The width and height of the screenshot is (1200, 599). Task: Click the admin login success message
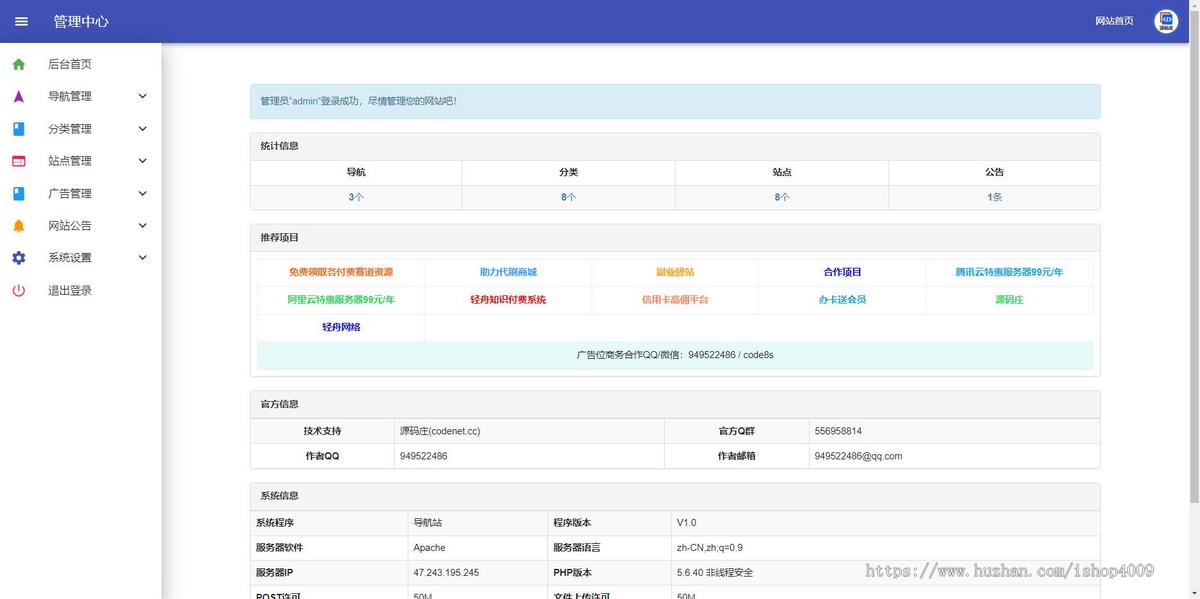675,101
